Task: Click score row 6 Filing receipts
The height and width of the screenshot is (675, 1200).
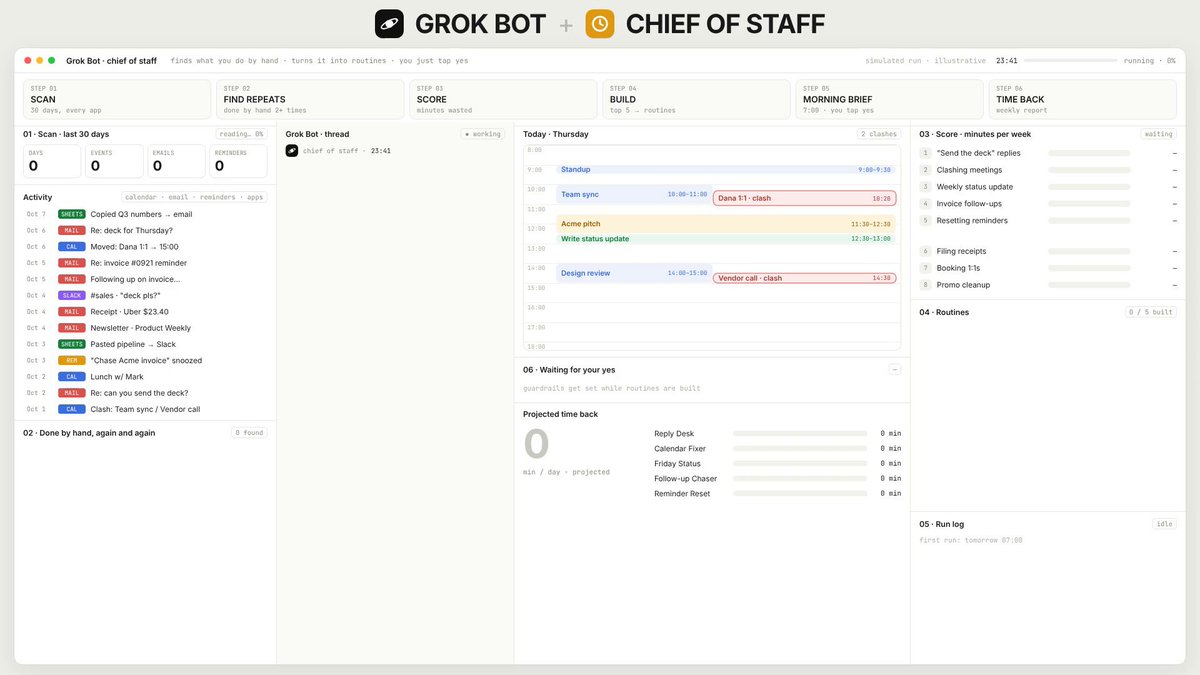Action: click(1048, 251)
